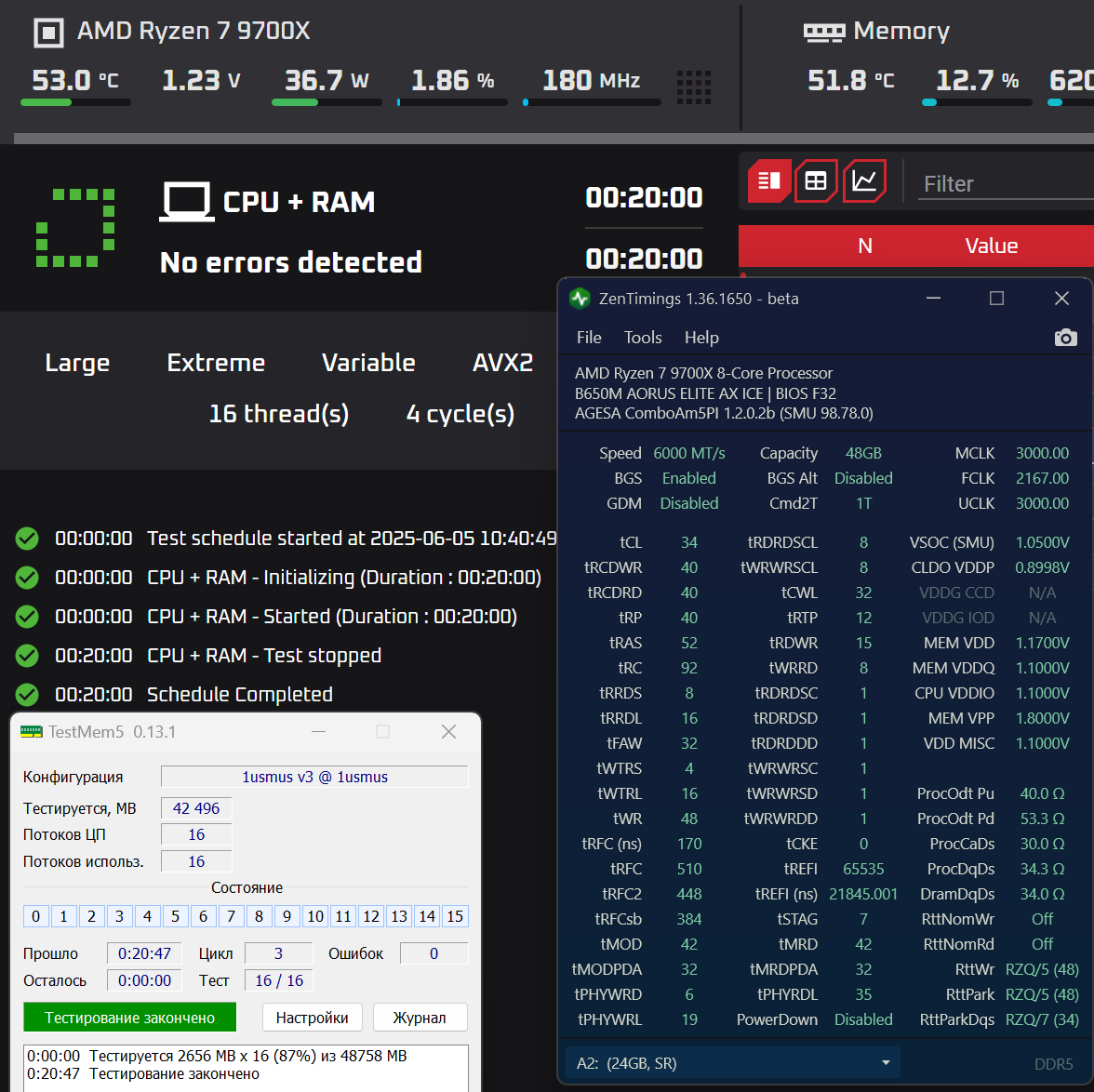The width and height of the screenshot is (1094, 1092).
Task: Click the 'AVX2' instruction set setting
Action: pyautogui.click(x=503, y=363)
